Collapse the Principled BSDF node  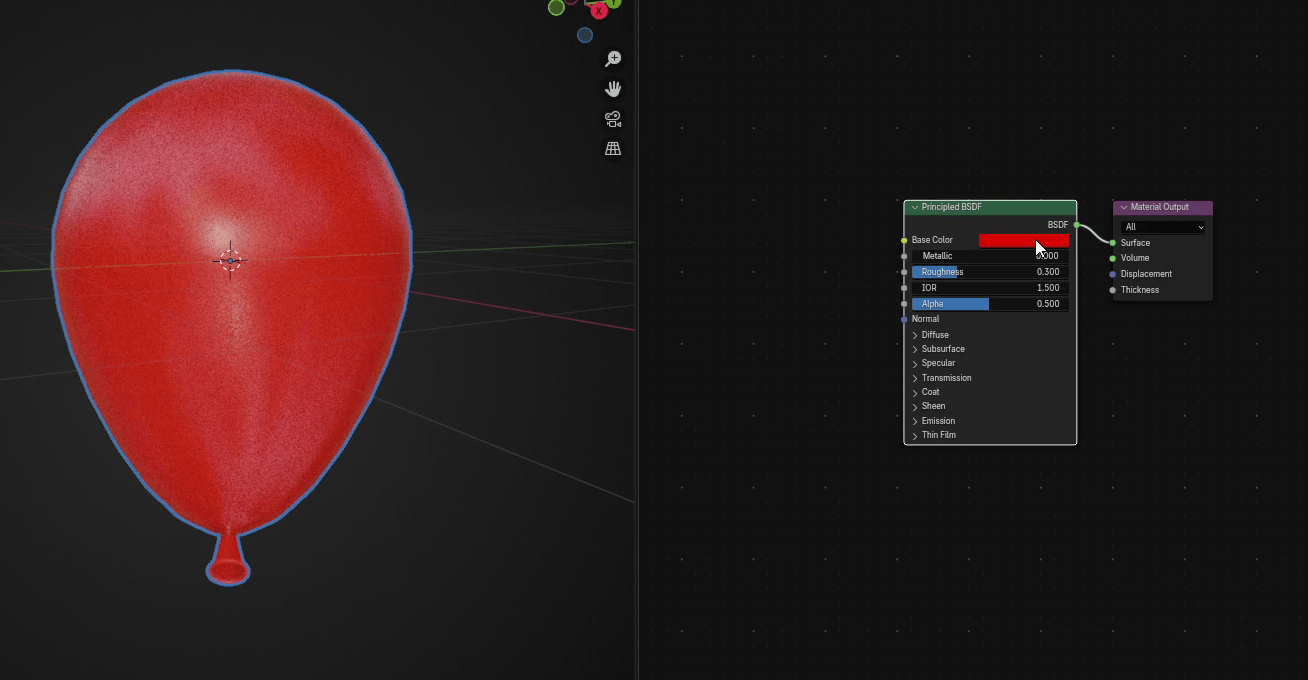[x=914, y=207]
